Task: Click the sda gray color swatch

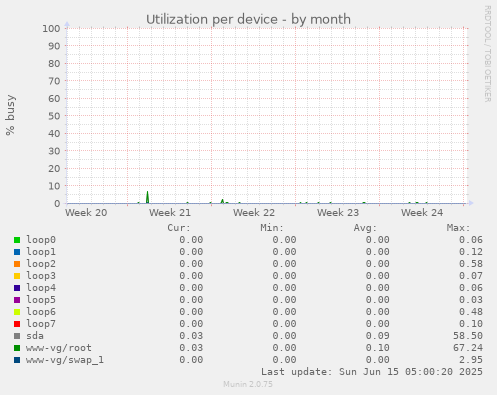Action: pos(17,336)
